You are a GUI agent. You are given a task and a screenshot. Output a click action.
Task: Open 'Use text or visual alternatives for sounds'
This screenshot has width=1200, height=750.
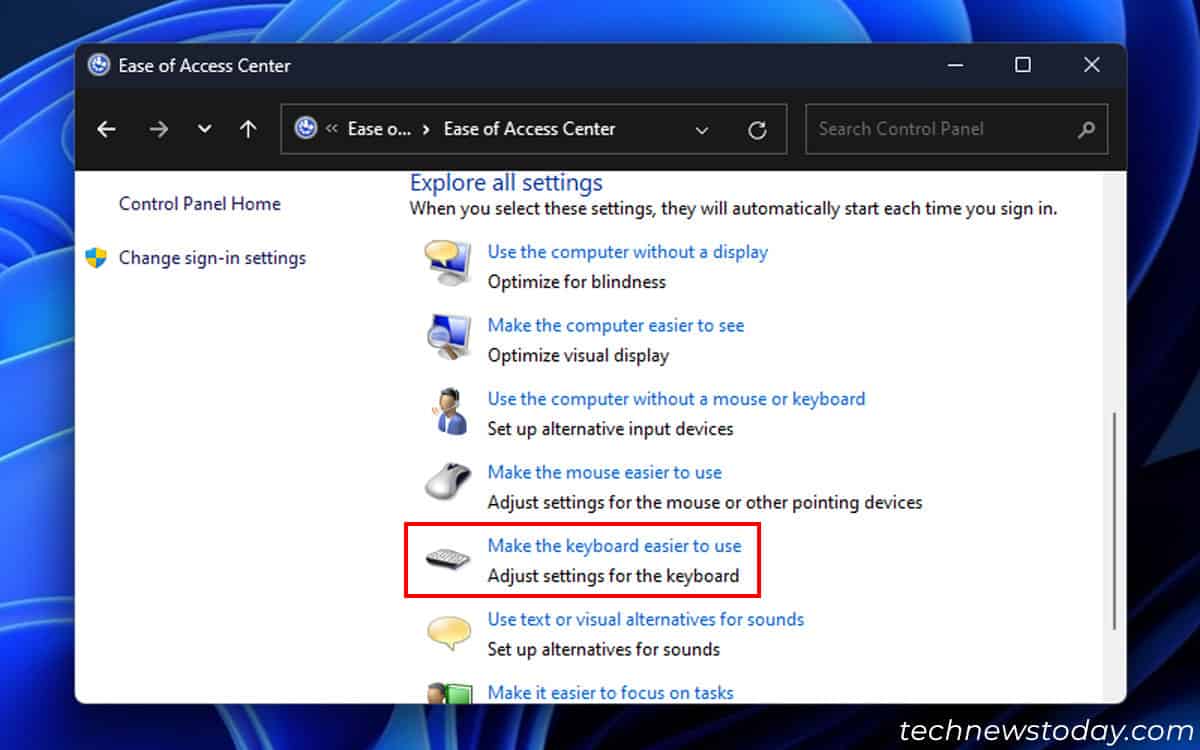click(x=646, y=619)
